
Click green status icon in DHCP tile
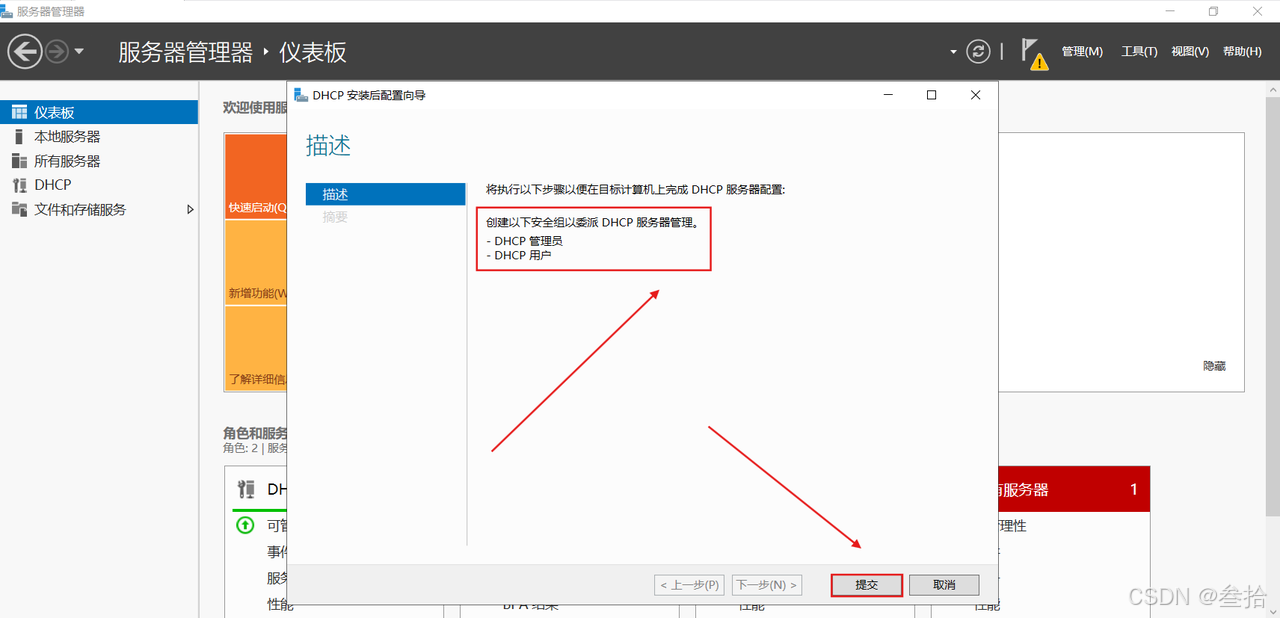(245, 525)
